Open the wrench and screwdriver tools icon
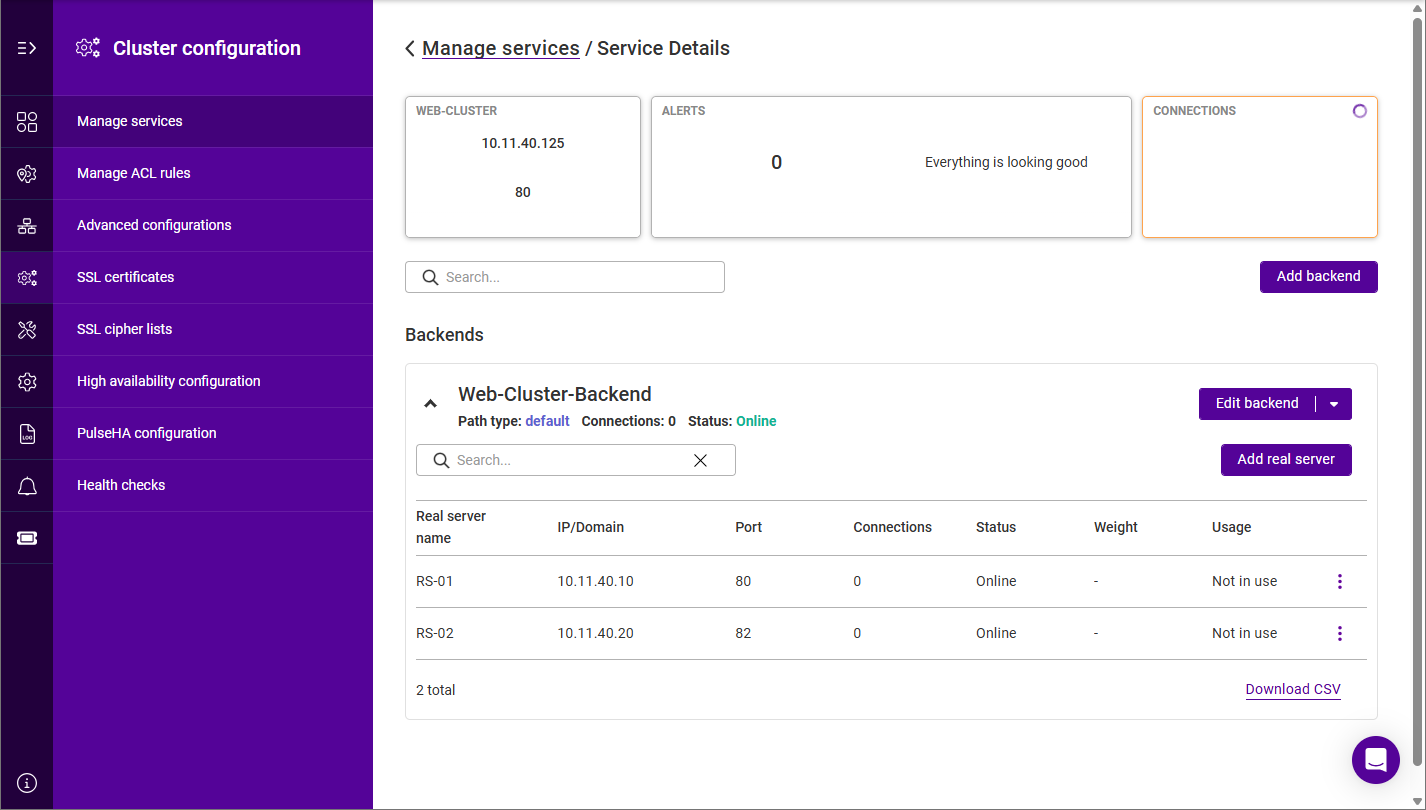 pos(27,330)
